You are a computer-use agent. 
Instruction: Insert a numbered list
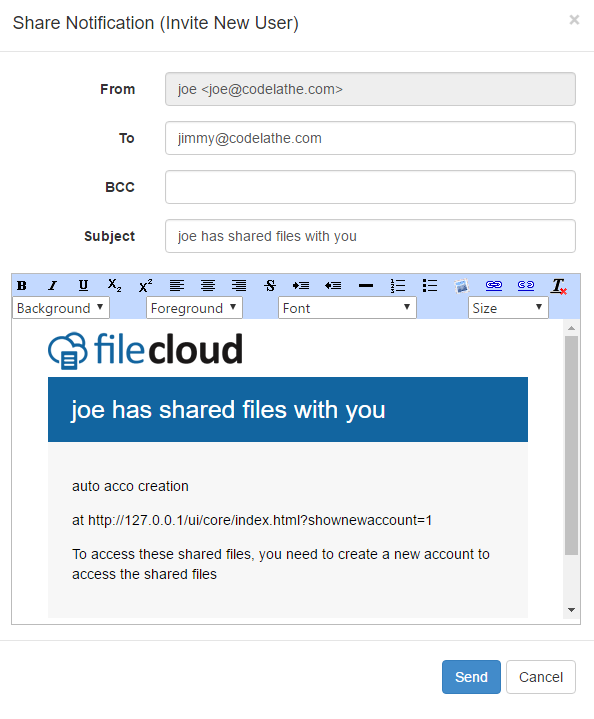(398, 286)
